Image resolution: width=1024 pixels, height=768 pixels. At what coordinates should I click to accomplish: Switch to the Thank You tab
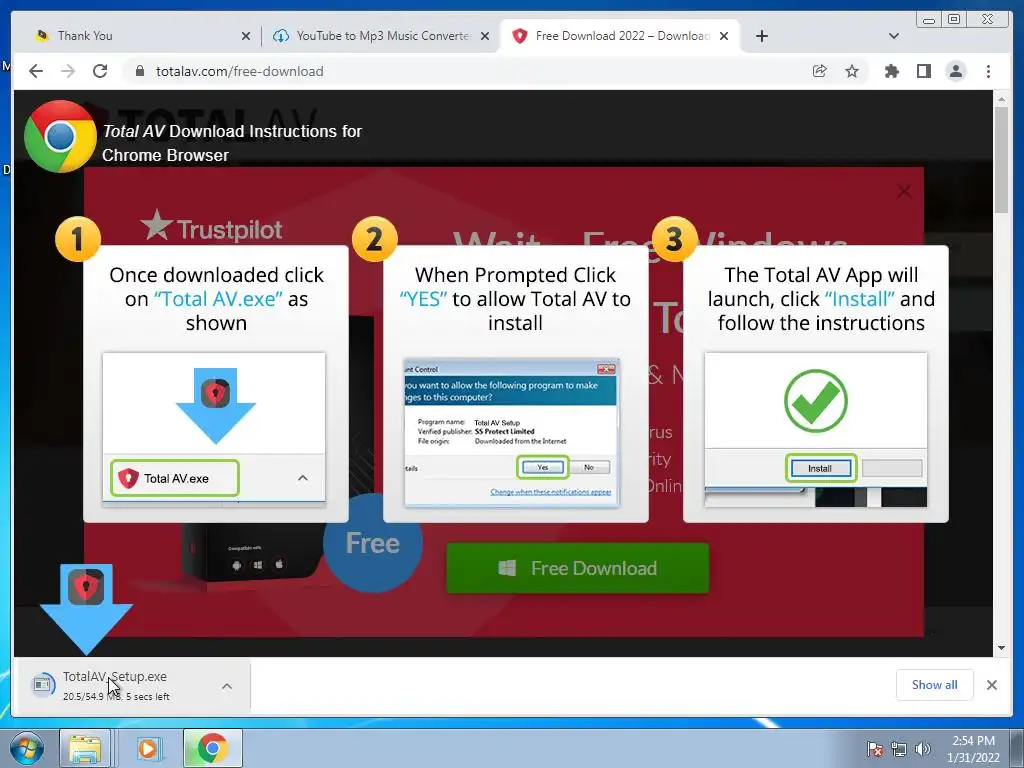point(138,36)
